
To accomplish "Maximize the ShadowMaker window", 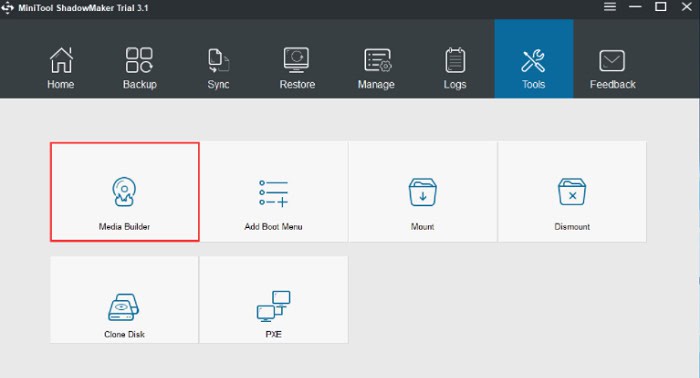I will pos(661,7).
